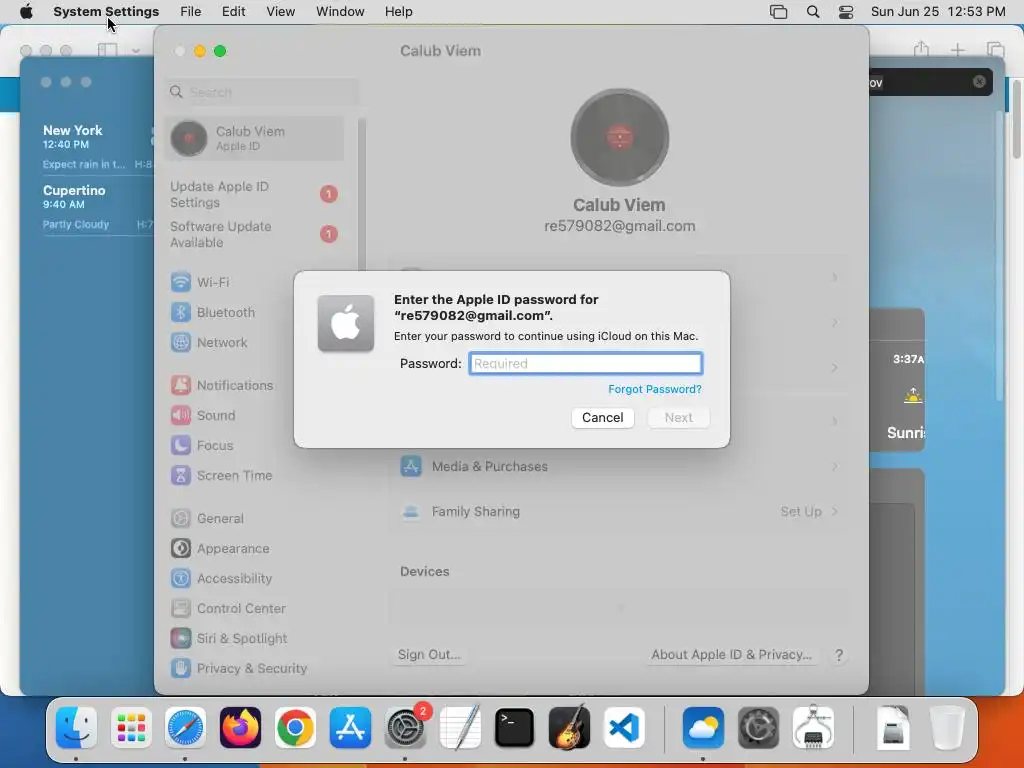
Task: Click the Settings search field
Action: coord(261,92)
